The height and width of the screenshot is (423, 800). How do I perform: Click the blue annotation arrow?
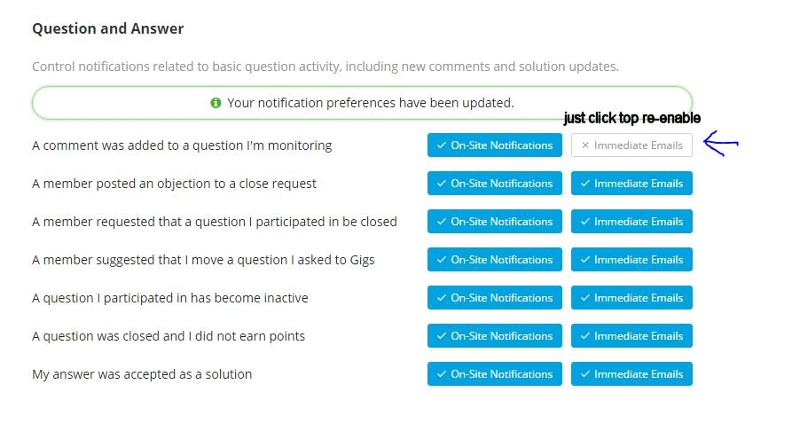pyautogui.click(x=720, y=144)
